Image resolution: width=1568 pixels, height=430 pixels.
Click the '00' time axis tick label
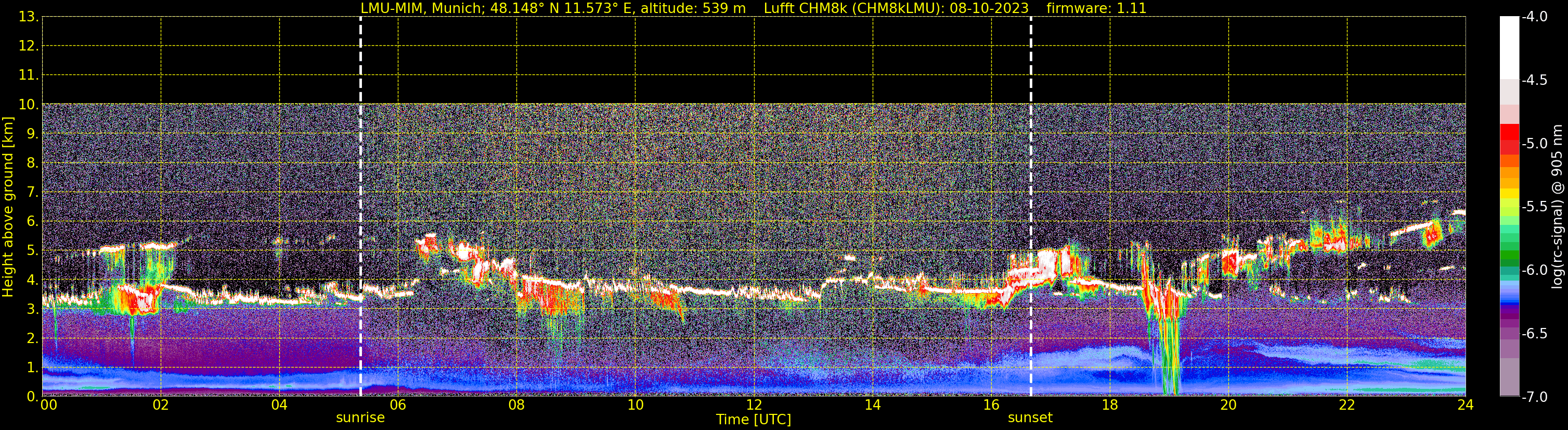pos(48,405)
